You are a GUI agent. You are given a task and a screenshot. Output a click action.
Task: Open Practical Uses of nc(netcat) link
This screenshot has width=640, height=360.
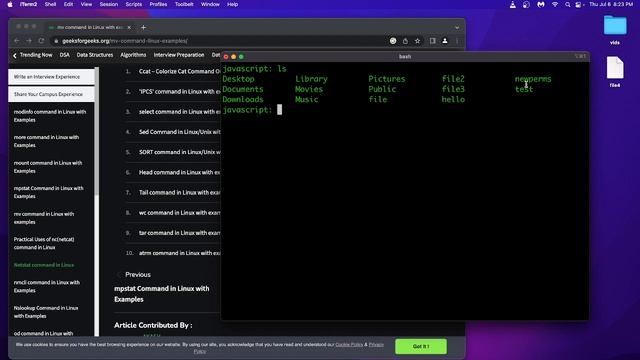click(44, 243)
